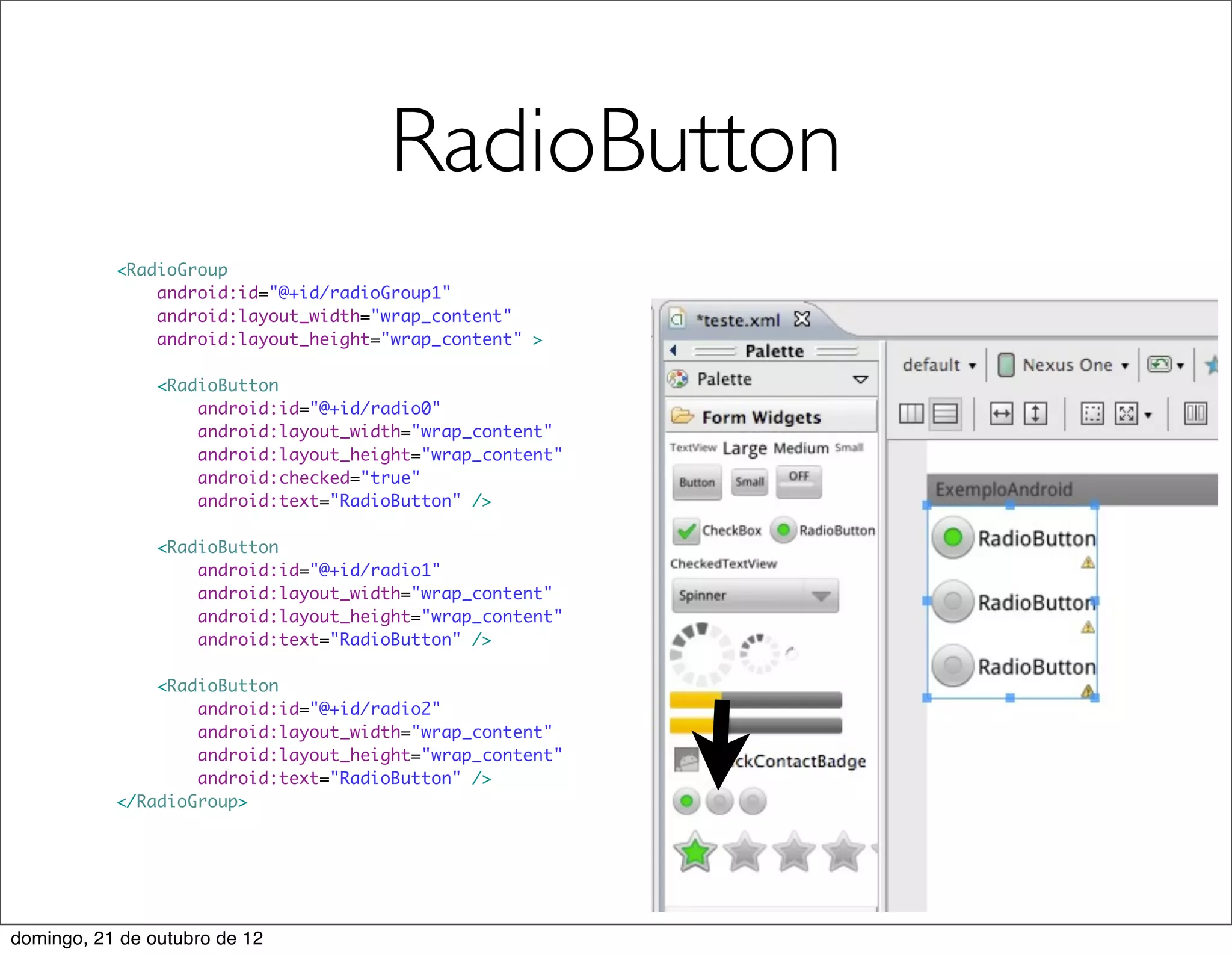Select the small progress spinner widget
The width and height of the screenshot is (1232, 955).
[x=792, y=654]
